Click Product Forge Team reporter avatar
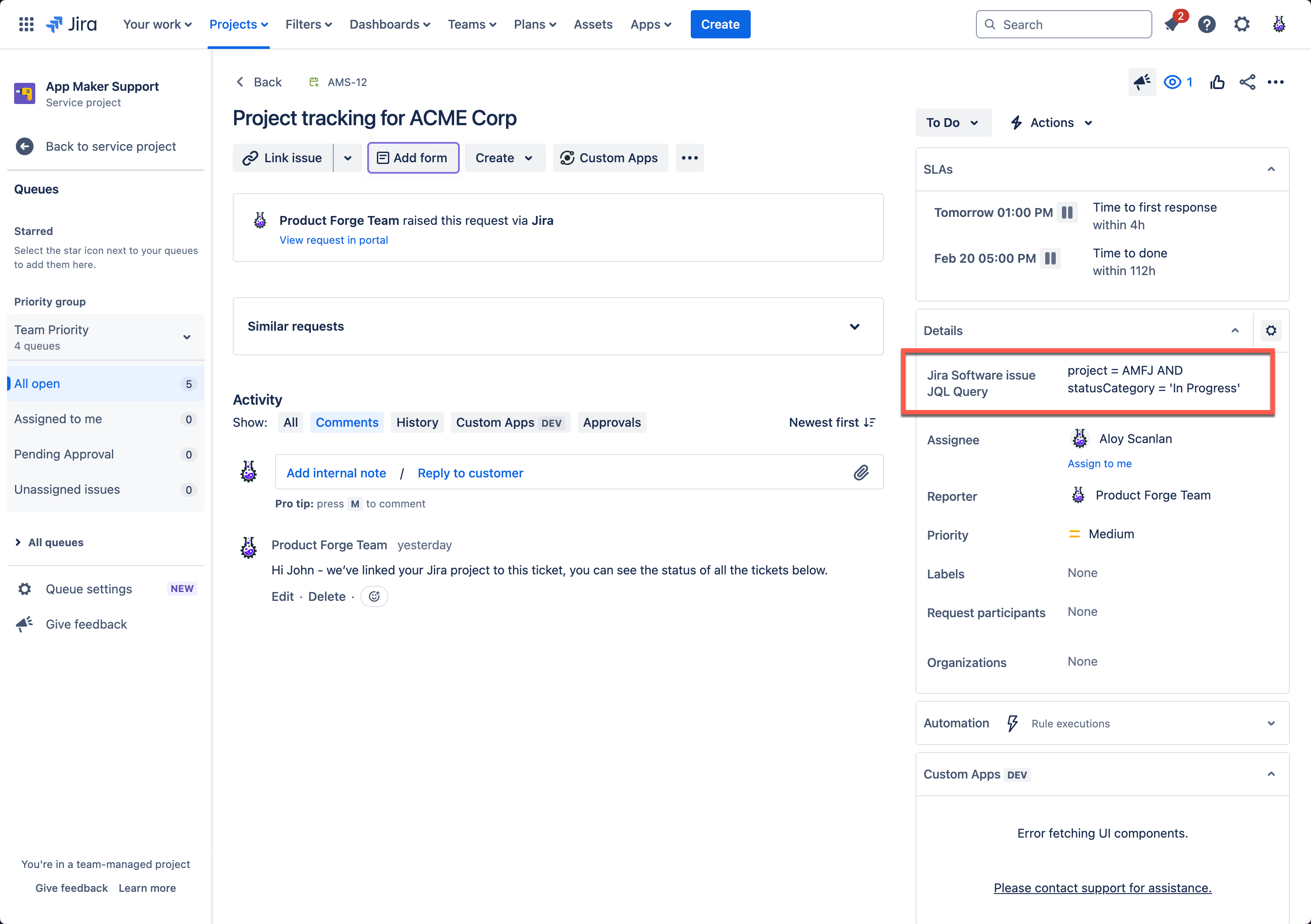Screen dimensions: 1311x924 pos(1078,495)
